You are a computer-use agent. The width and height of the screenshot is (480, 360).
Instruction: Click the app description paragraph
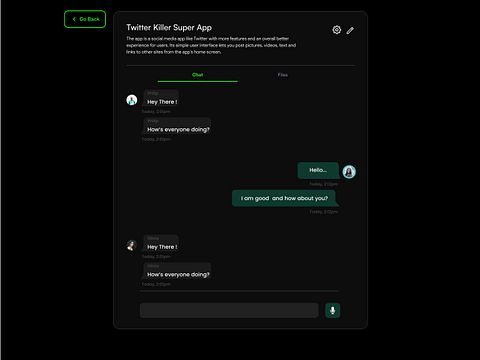pyautogui.click(x=211, y=45)
